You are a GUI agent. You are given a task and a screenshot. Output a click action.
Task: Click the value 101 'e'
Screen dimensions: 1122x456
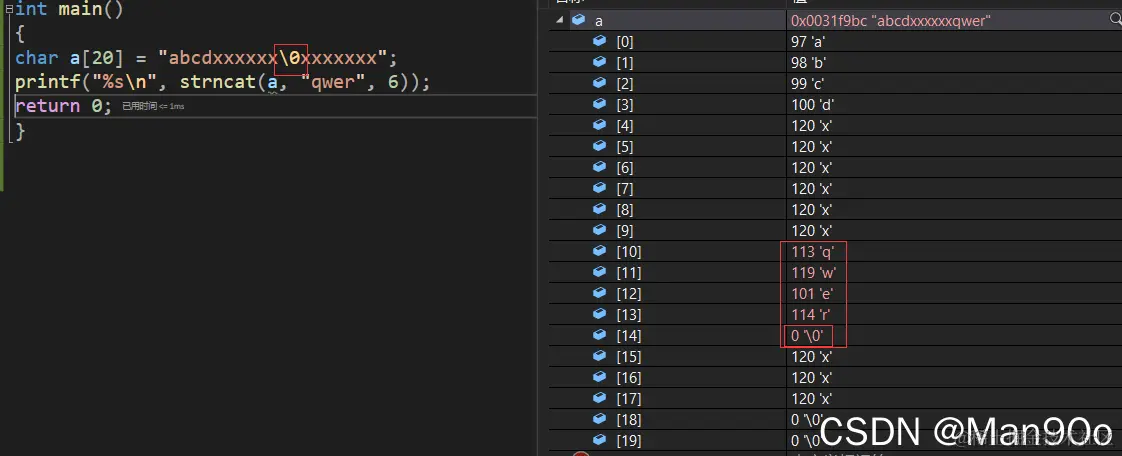pos(812,294)
